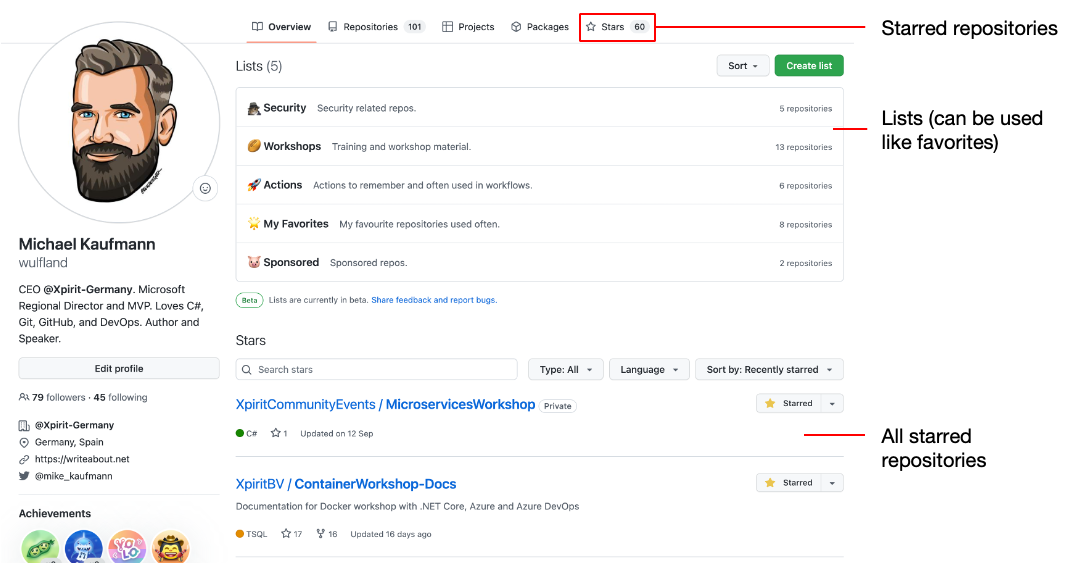
Task: Click the Packages box icon
Action: click(516, 27)
